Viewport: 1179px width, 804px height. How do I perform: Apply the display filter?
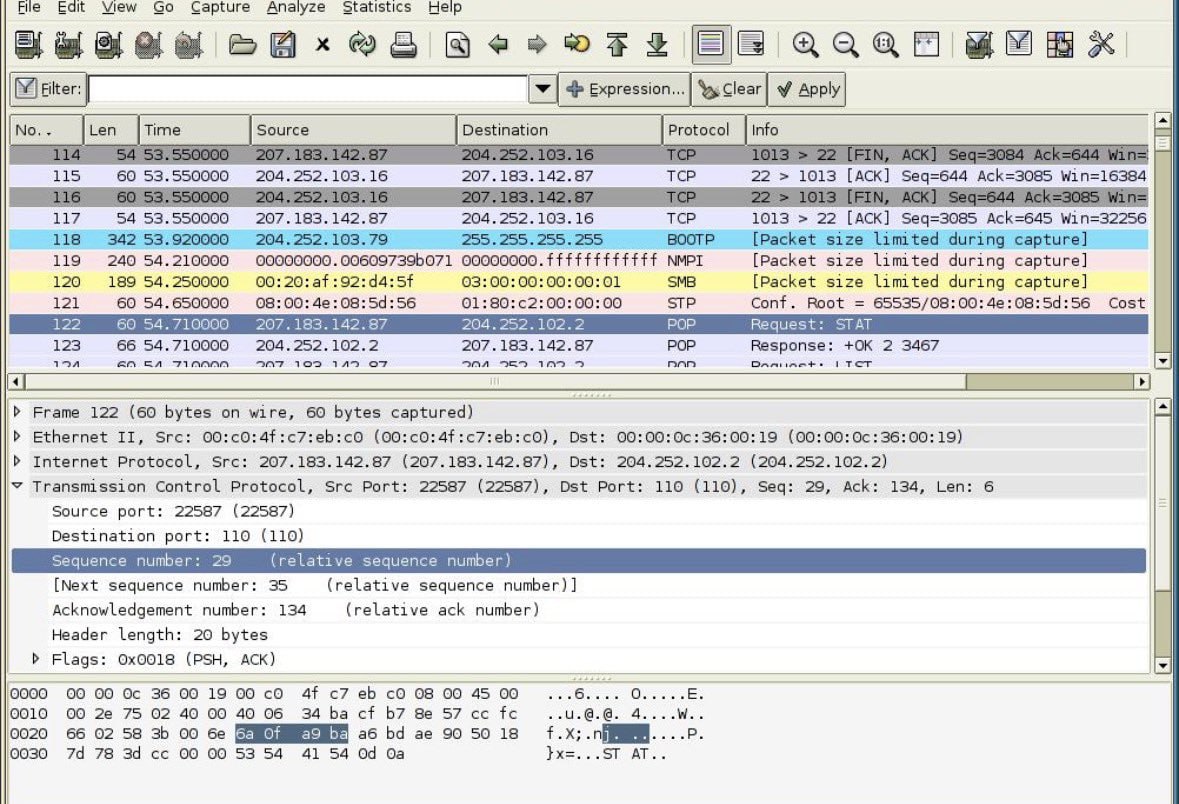pyautogui.click(x=807, y=89)
